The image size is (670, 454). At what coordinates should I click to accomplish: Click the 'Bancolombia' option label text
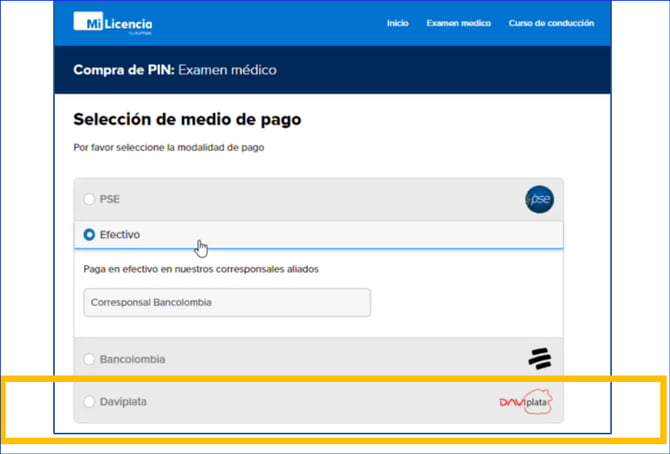point(132,360)
